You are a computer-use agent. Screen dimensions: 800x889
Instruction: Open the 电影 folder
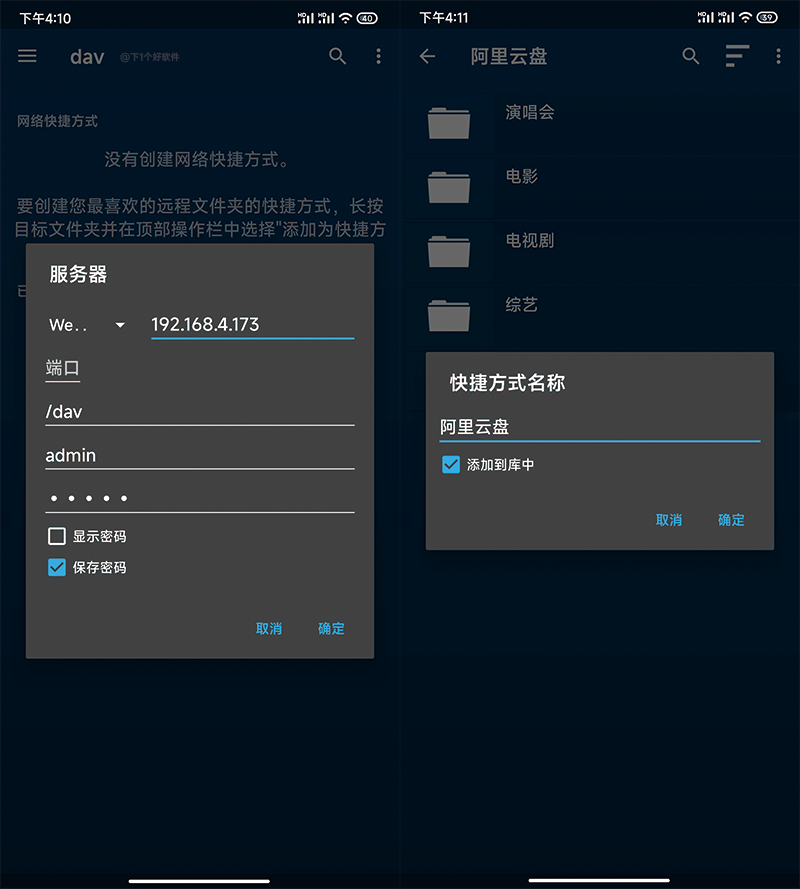(x=600, y=187)
